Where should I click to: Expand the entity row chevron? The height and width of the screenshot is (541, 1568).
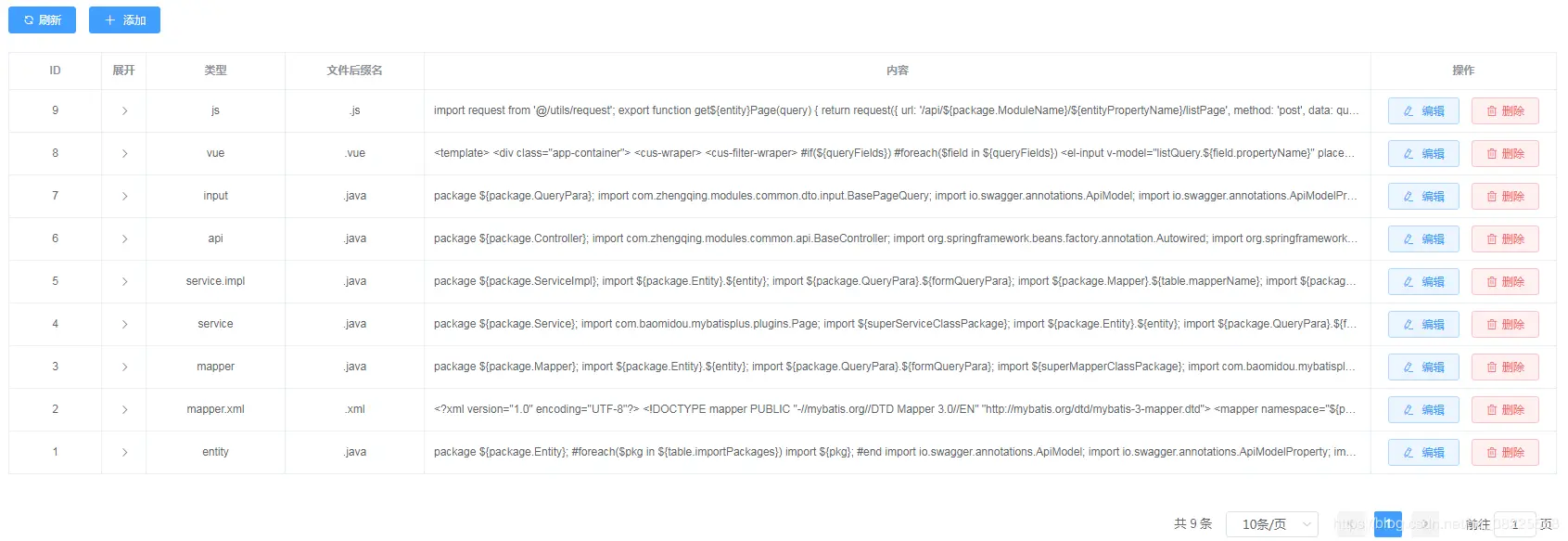(124, 452)
